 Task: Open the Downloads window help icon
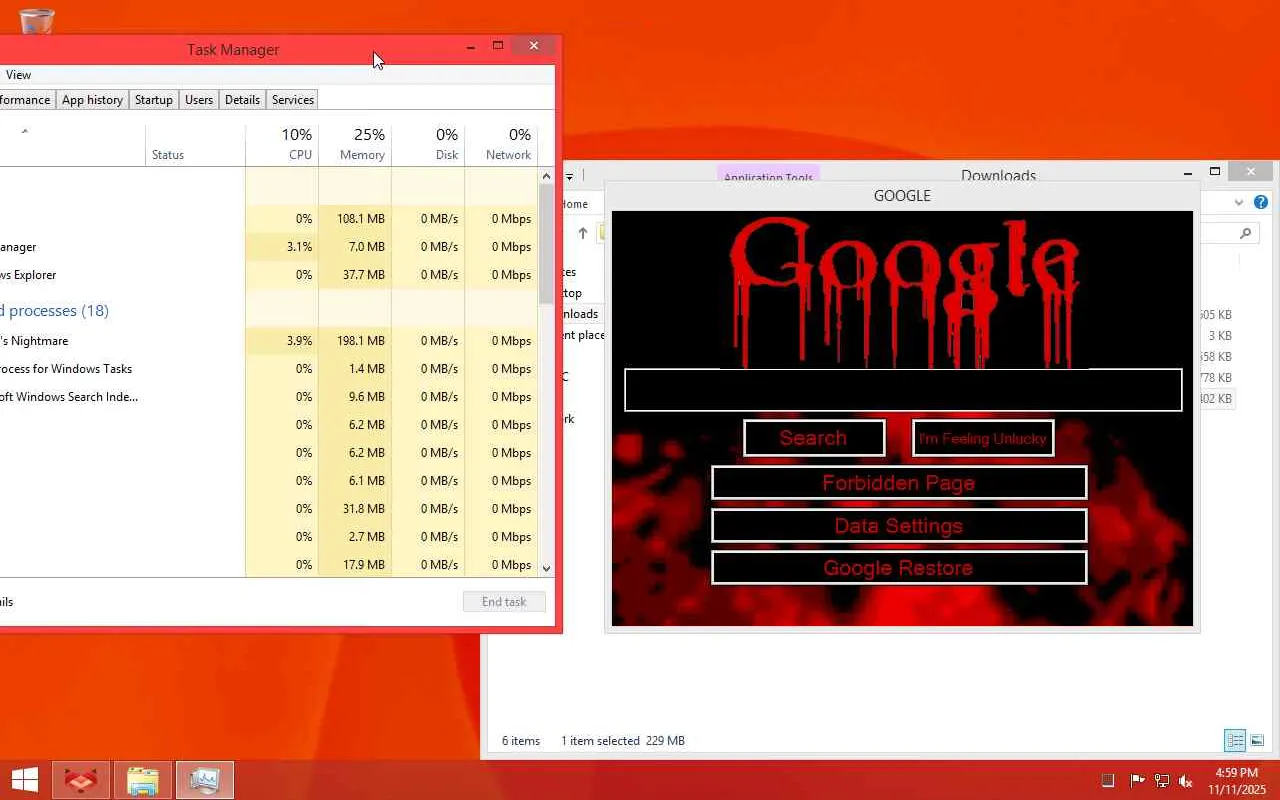tap(1261, 202)
